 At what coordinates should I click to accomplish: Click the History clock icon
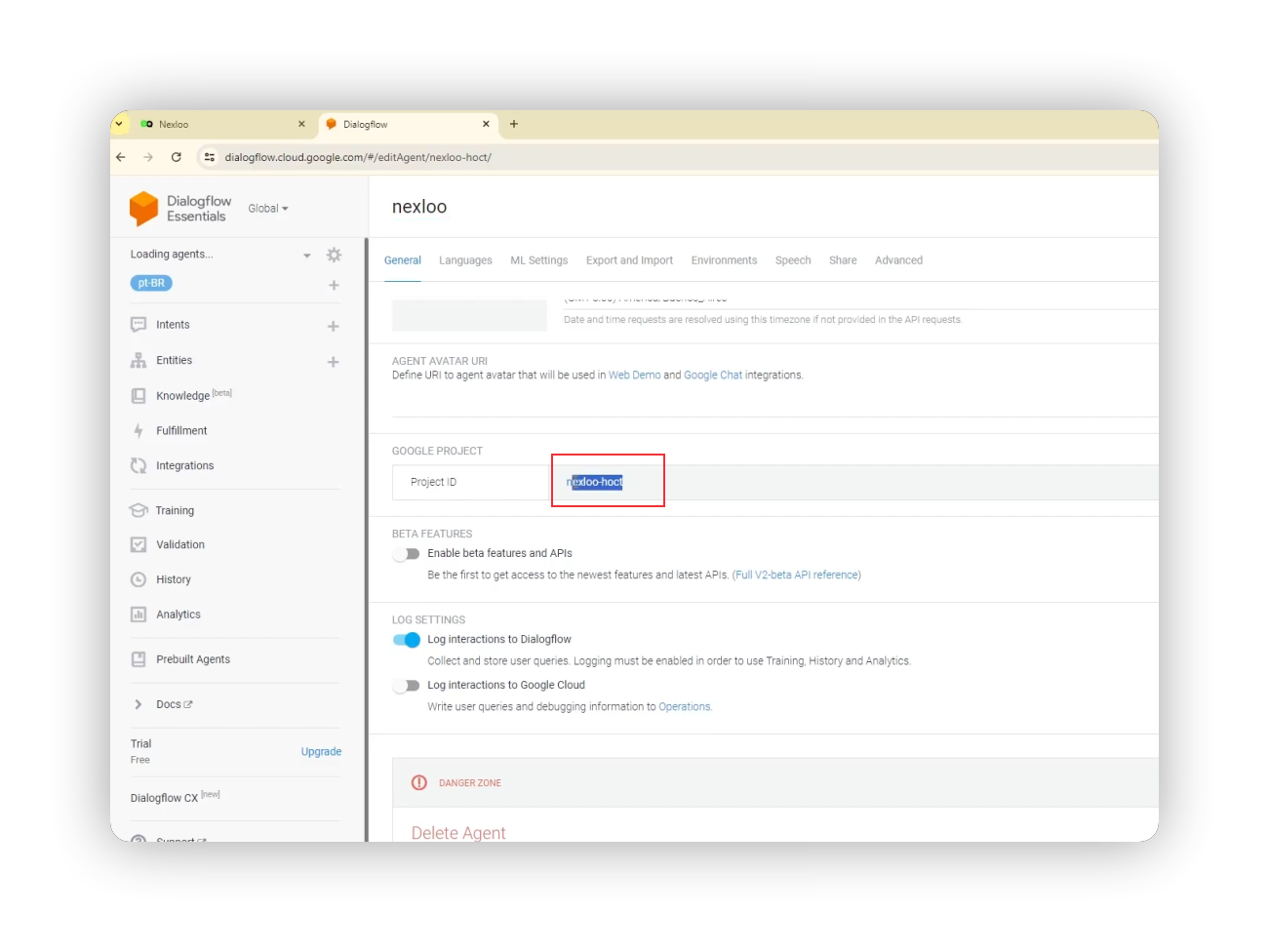pos(139,579)
